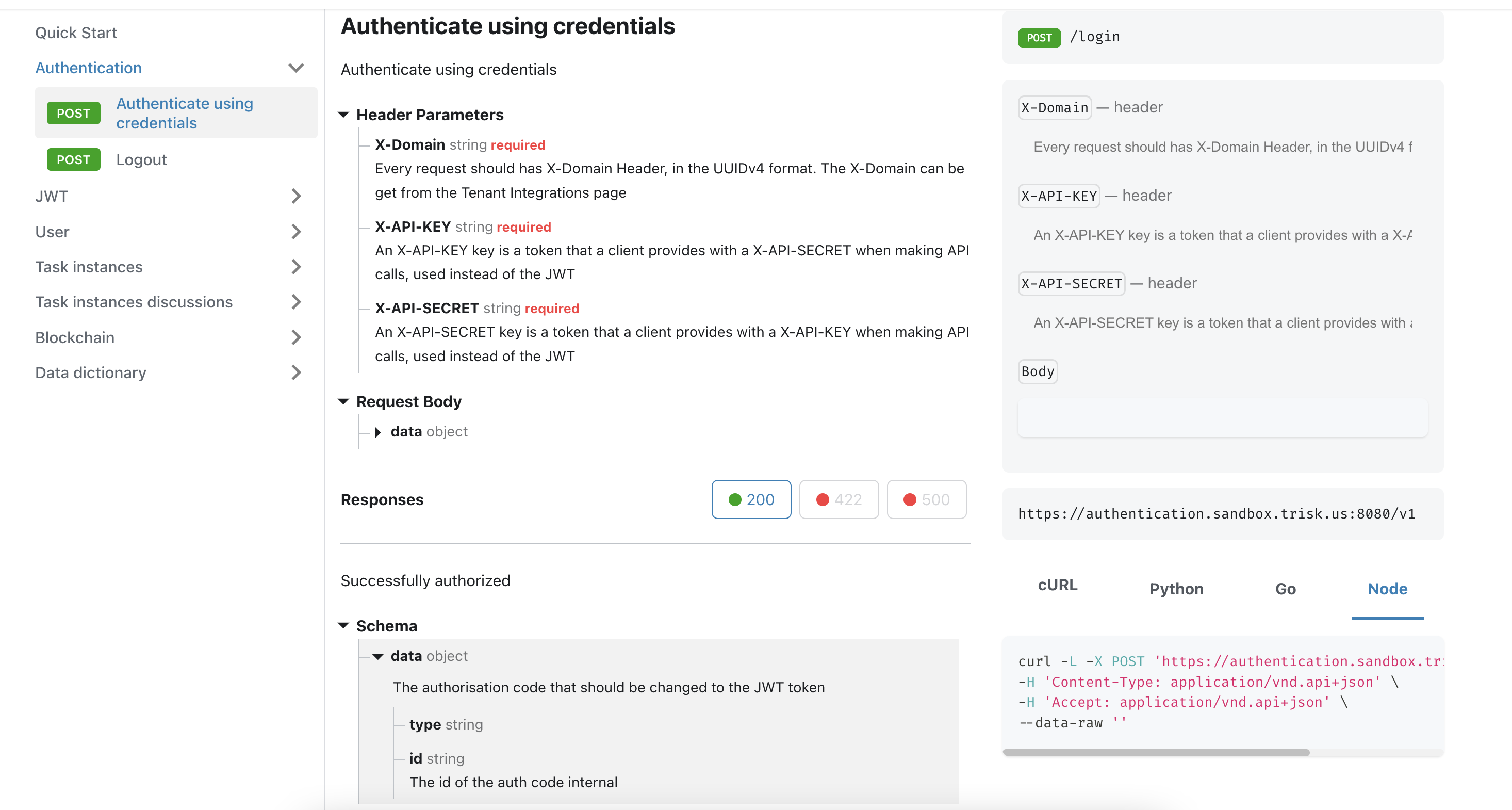Screen dimensions: 1512x810
Task: Expand the JWT sidebar section
Action: (x=297, y=196)
